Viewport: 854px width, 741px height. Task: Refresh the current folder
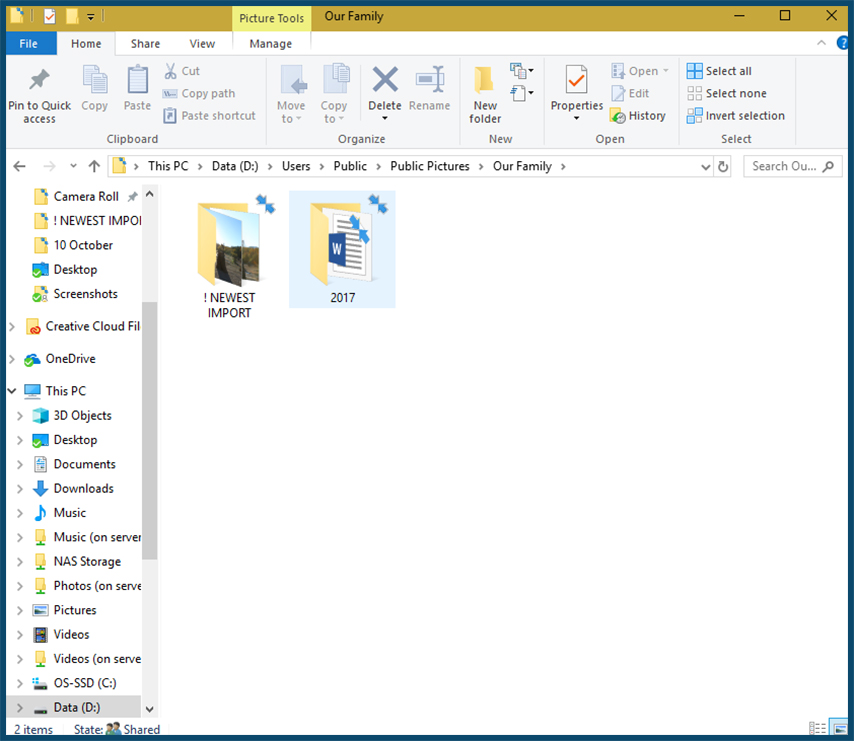(723, 167)
